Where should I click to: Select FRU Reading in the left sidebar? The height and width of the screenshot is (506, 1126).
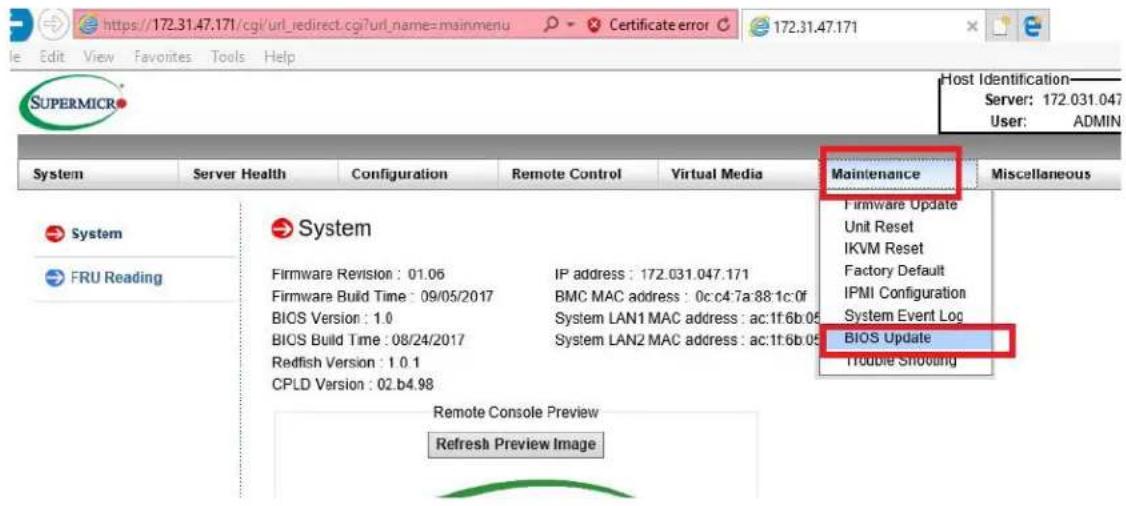tap(116, 278)
